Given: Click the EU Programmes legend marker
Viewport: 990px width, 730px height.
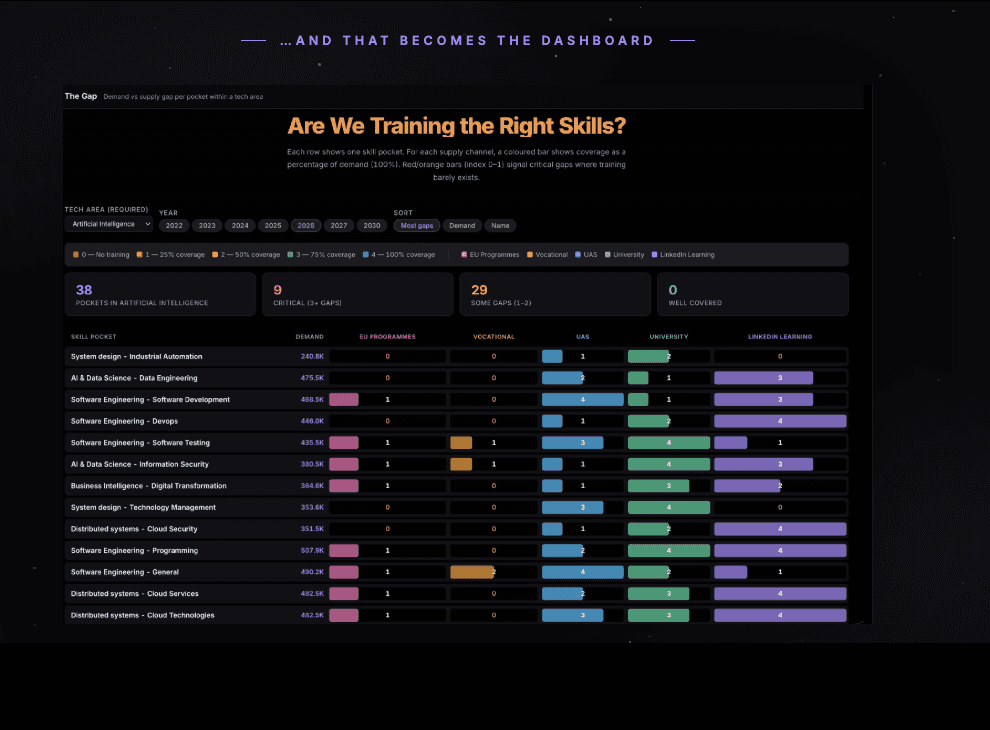Looking at the screenshot, I should [464, 254].
